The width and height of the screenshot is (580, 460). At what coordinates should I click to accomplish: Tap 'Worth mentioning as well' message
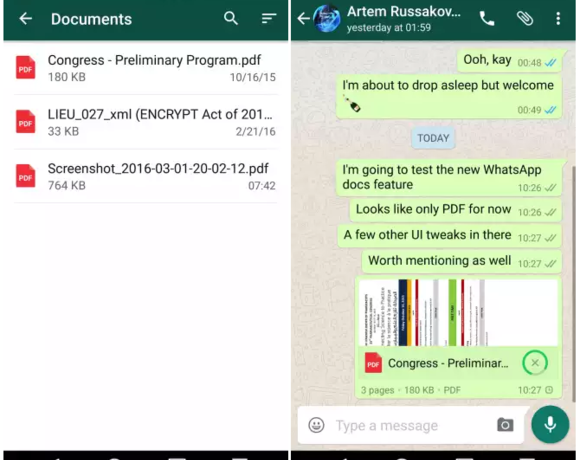click(x=461, y=261)
